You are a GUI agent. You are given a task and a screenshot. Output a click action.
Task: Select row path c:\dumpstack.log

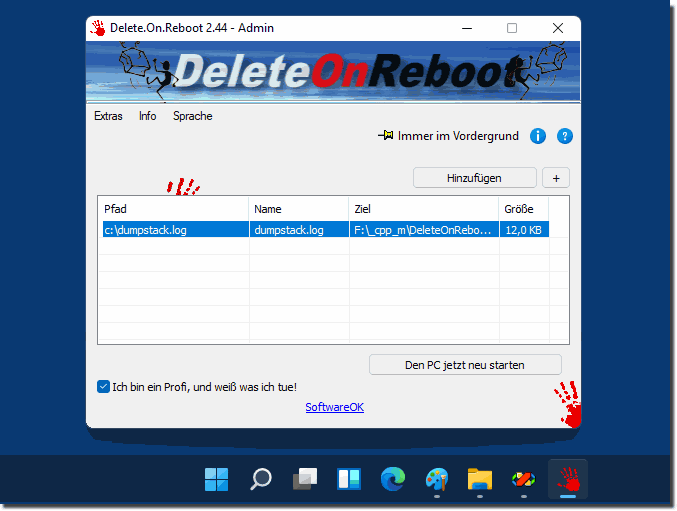[x=176, y=230]
